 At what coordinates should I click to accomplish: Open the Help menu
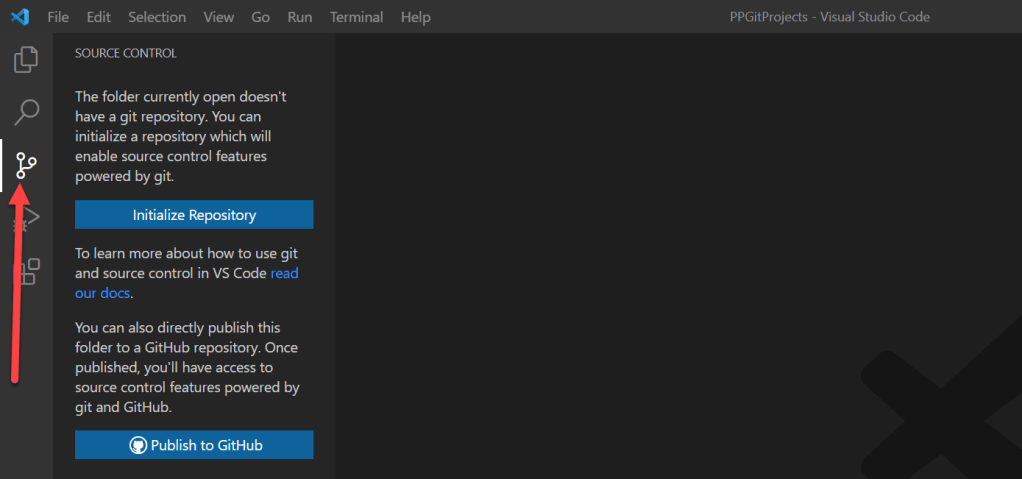coord(415,17)
